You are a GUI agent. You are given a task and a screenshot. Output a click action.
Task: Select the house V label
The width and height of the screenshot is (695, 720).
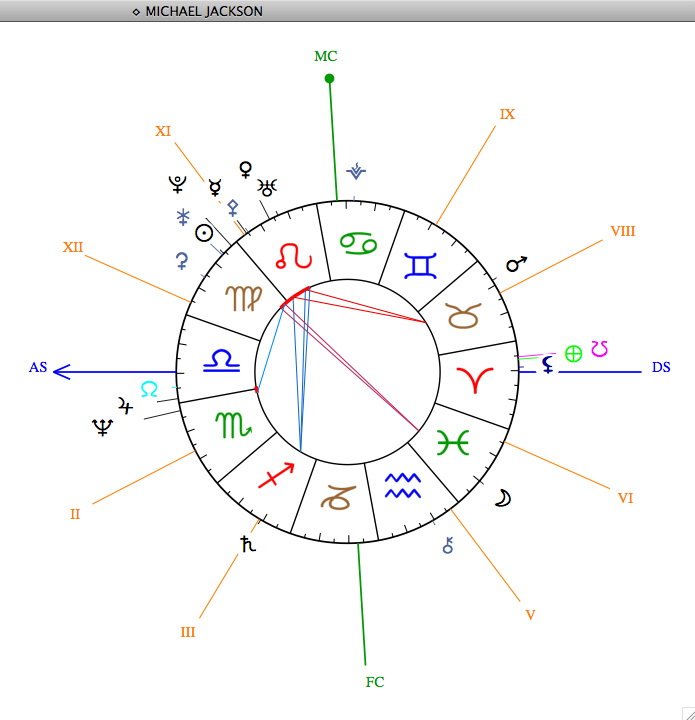tap(530, 615)
